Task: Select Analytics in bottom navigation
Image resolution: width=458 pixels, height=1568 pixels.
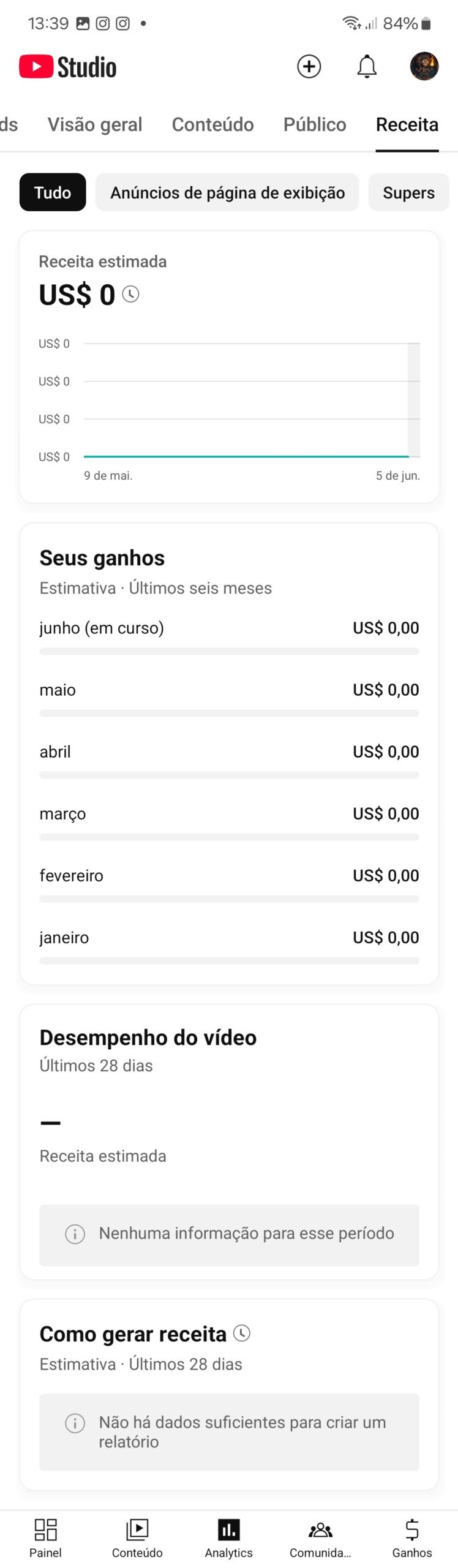Action: (x=229, y=1537)
